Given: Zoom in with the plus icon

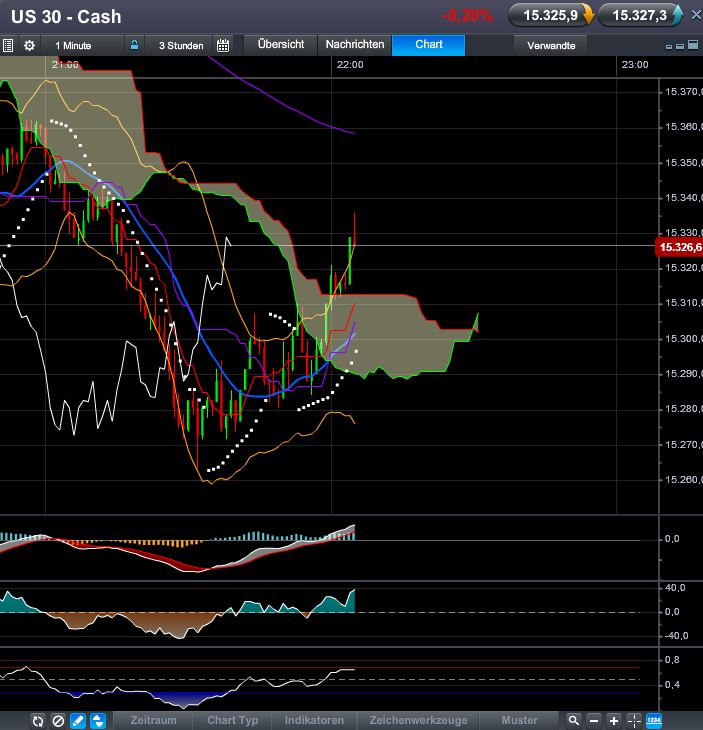Looking at the screenshot, I should tap(614, 721).
